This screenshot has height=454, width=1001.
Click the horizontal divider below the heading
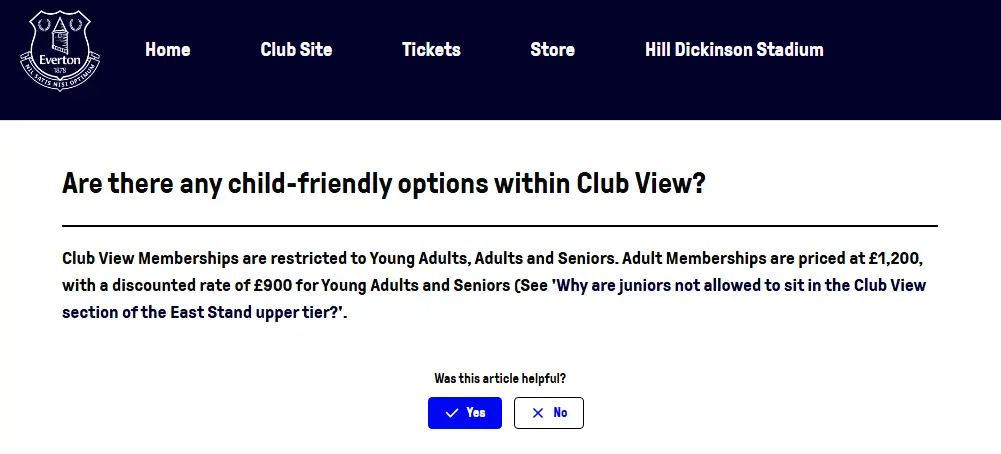coord(500,226)
